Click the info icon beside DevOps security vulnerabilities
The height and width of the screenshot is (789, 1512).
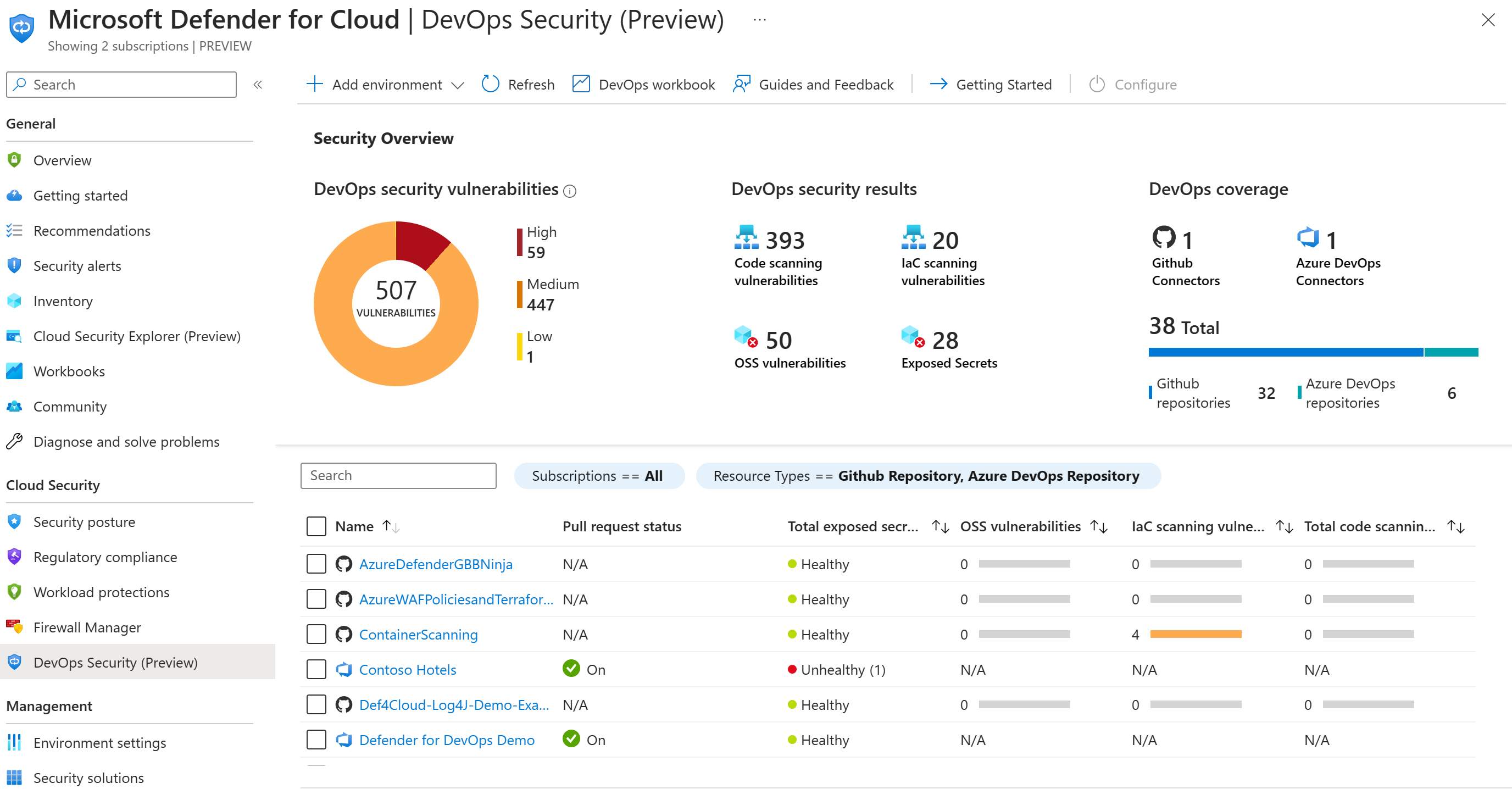point(569,191)
